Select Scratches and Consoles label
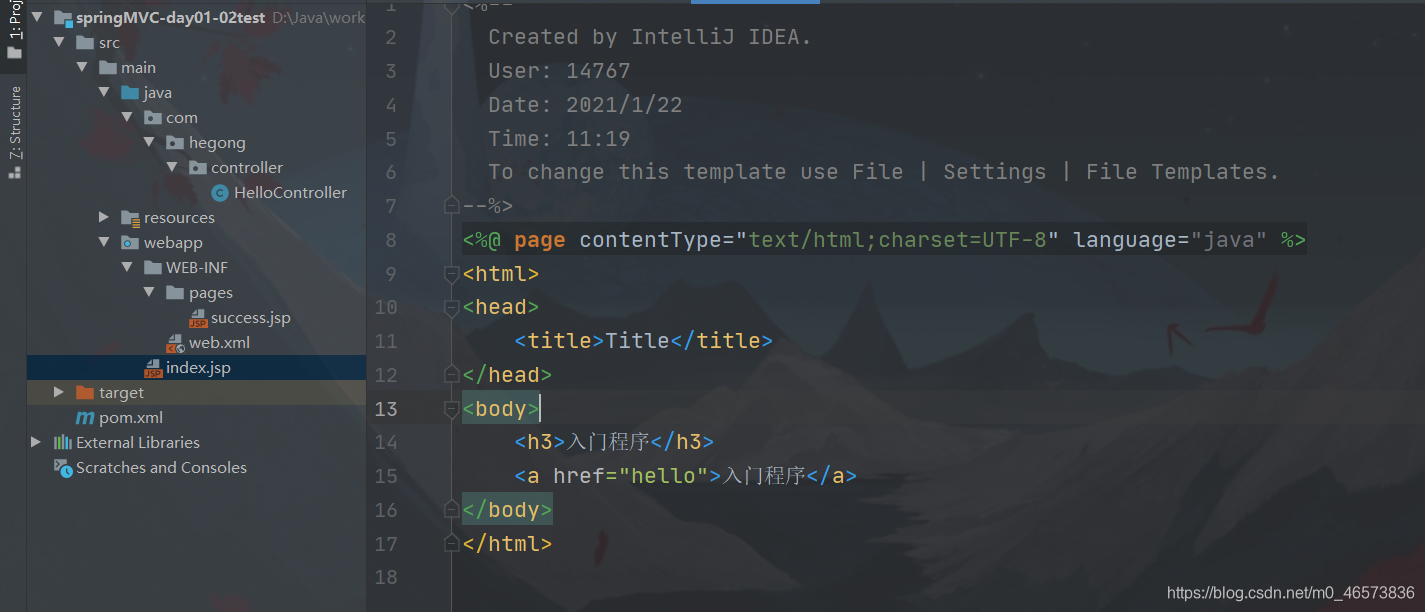Viewport: 1425px width, 612px height. (161, 468)
